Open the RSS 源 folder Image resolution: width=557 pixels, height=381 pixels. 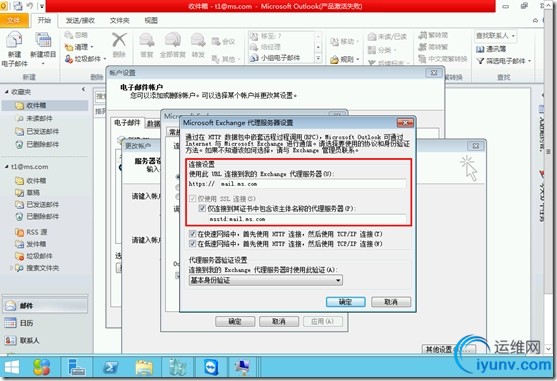point(32,232)
